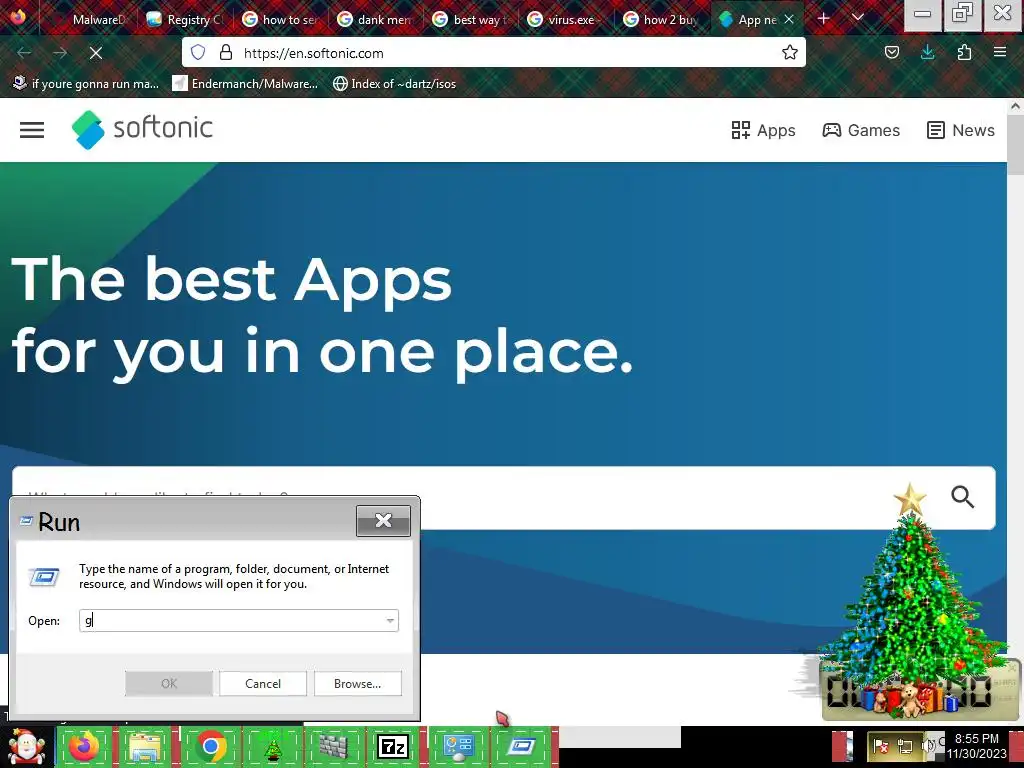Open the 'if youre gonna run ma...' bookmark
The image size is (1024, 768).
pos(86,84)
